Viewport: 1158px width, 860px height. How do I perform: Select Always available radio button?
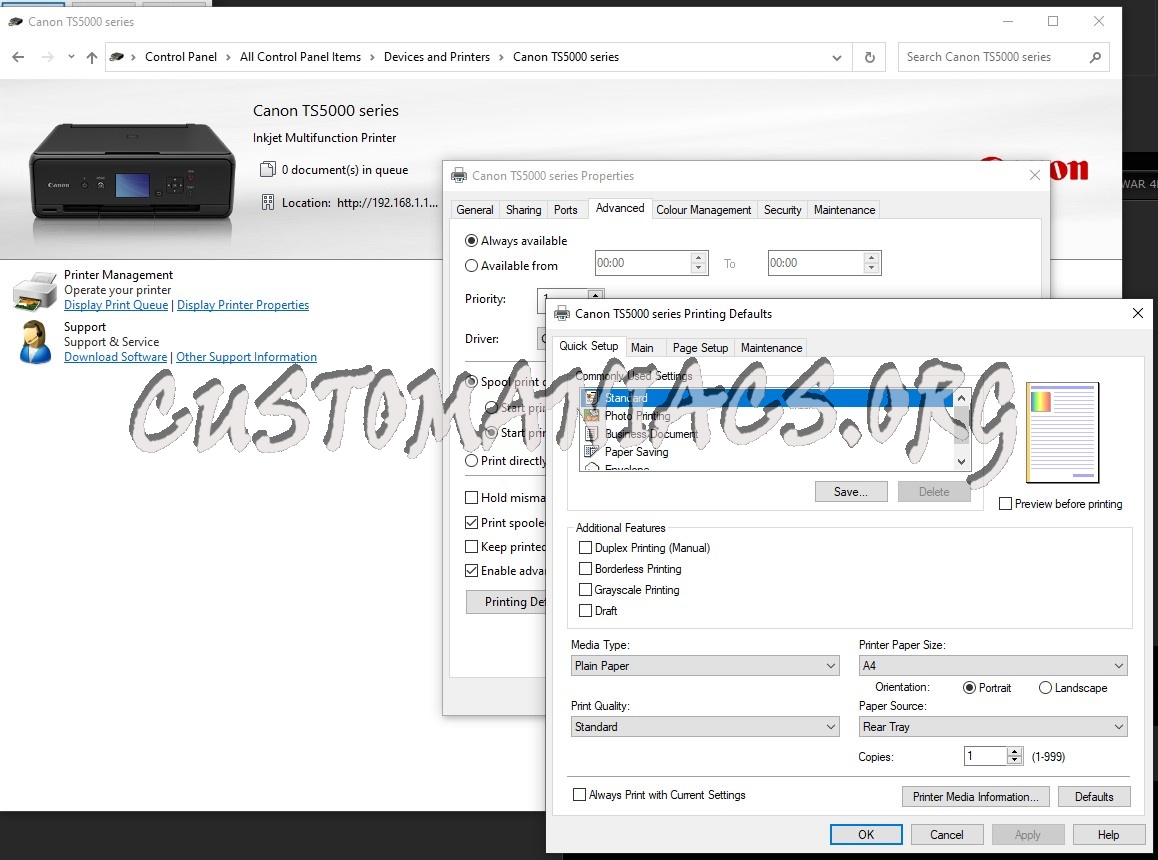pos(471,241)
